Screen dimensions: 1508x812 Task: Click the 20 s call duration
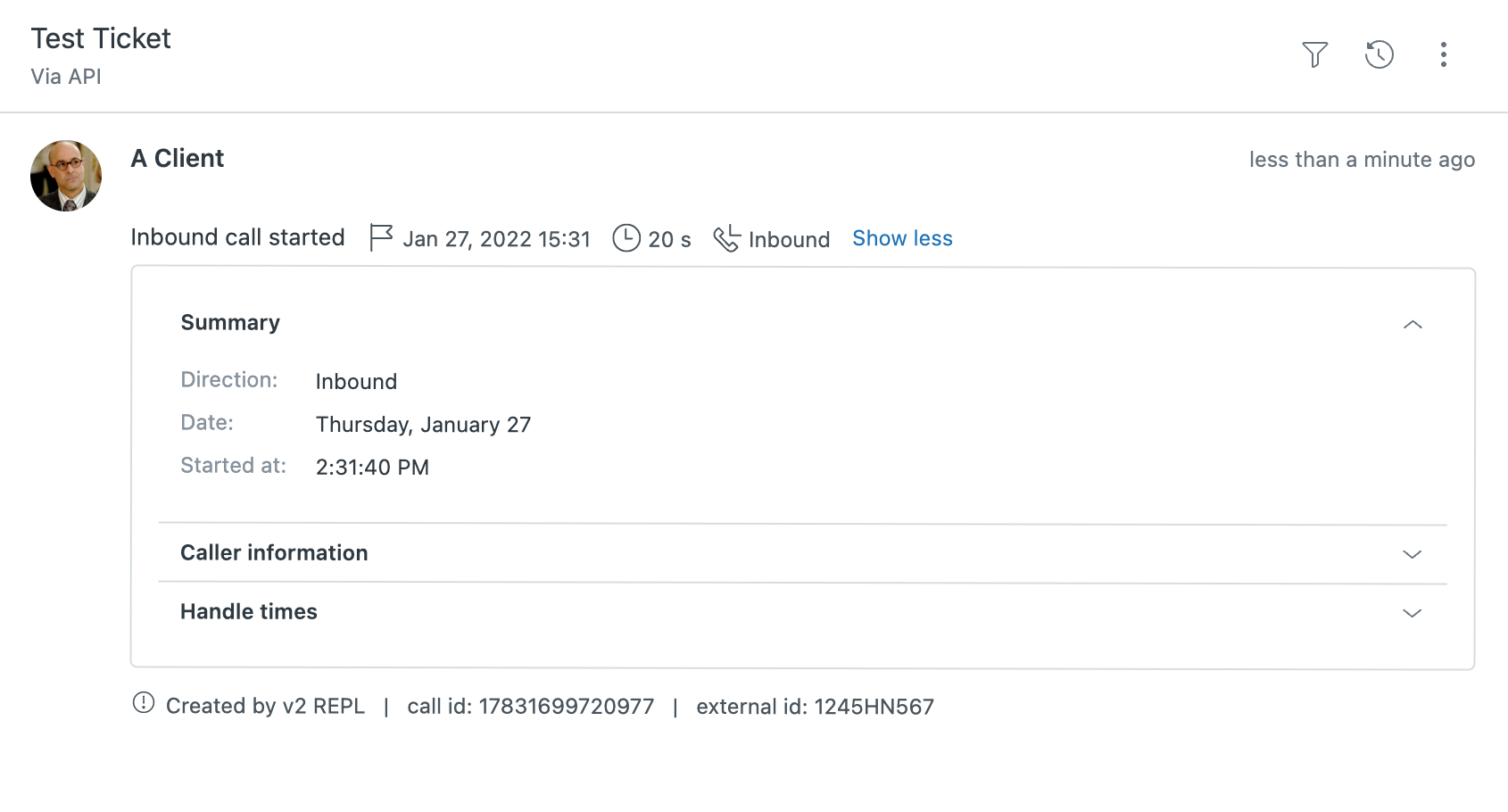coord(669,239)
